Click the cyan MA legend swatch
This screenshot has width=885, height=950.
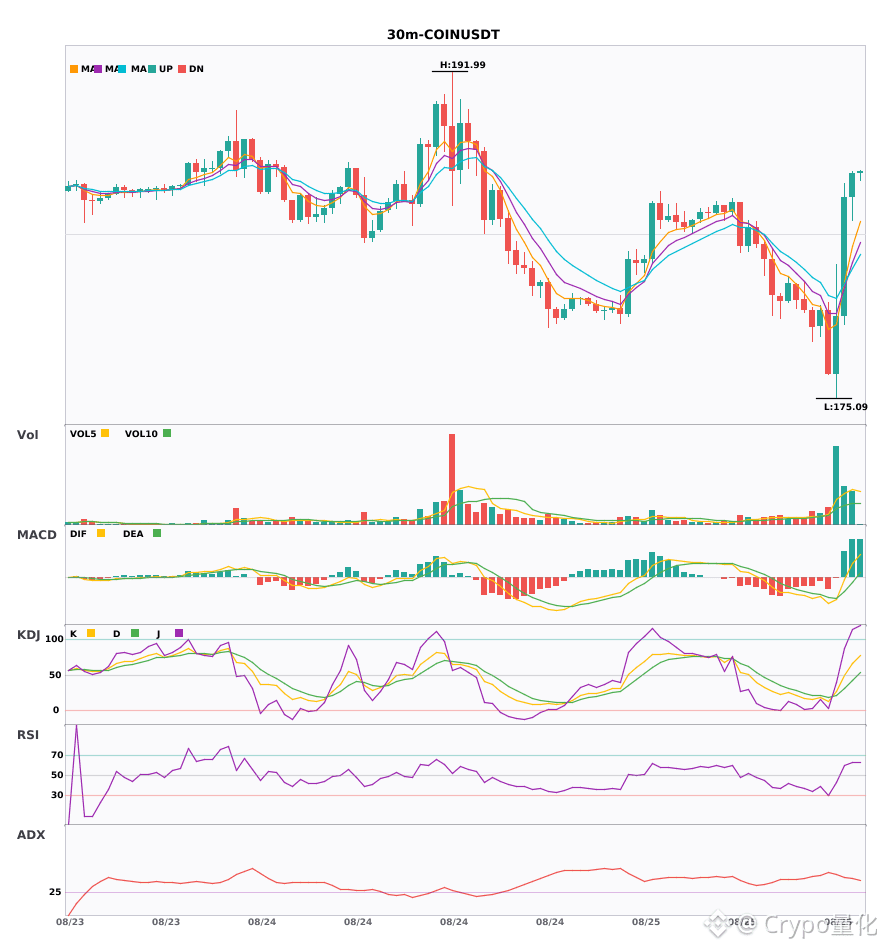(122, 69)
